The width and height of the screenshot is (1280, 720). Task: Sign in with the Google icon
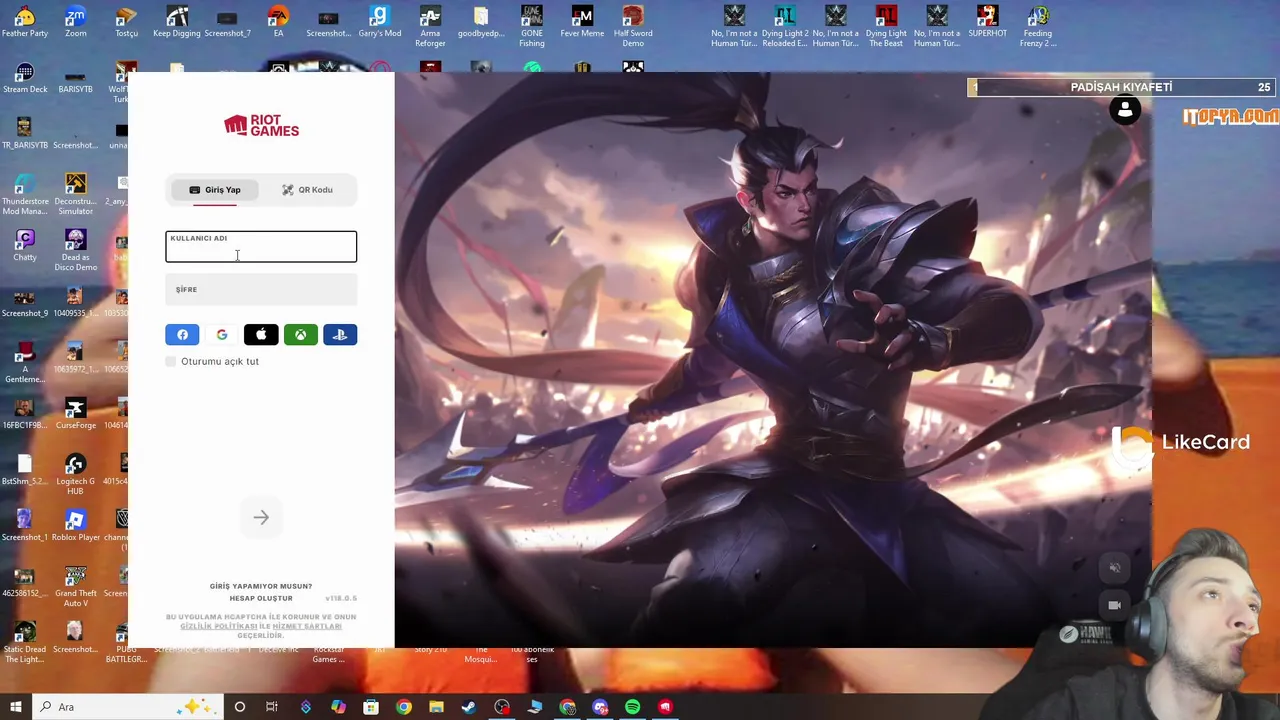click(222, 335)
